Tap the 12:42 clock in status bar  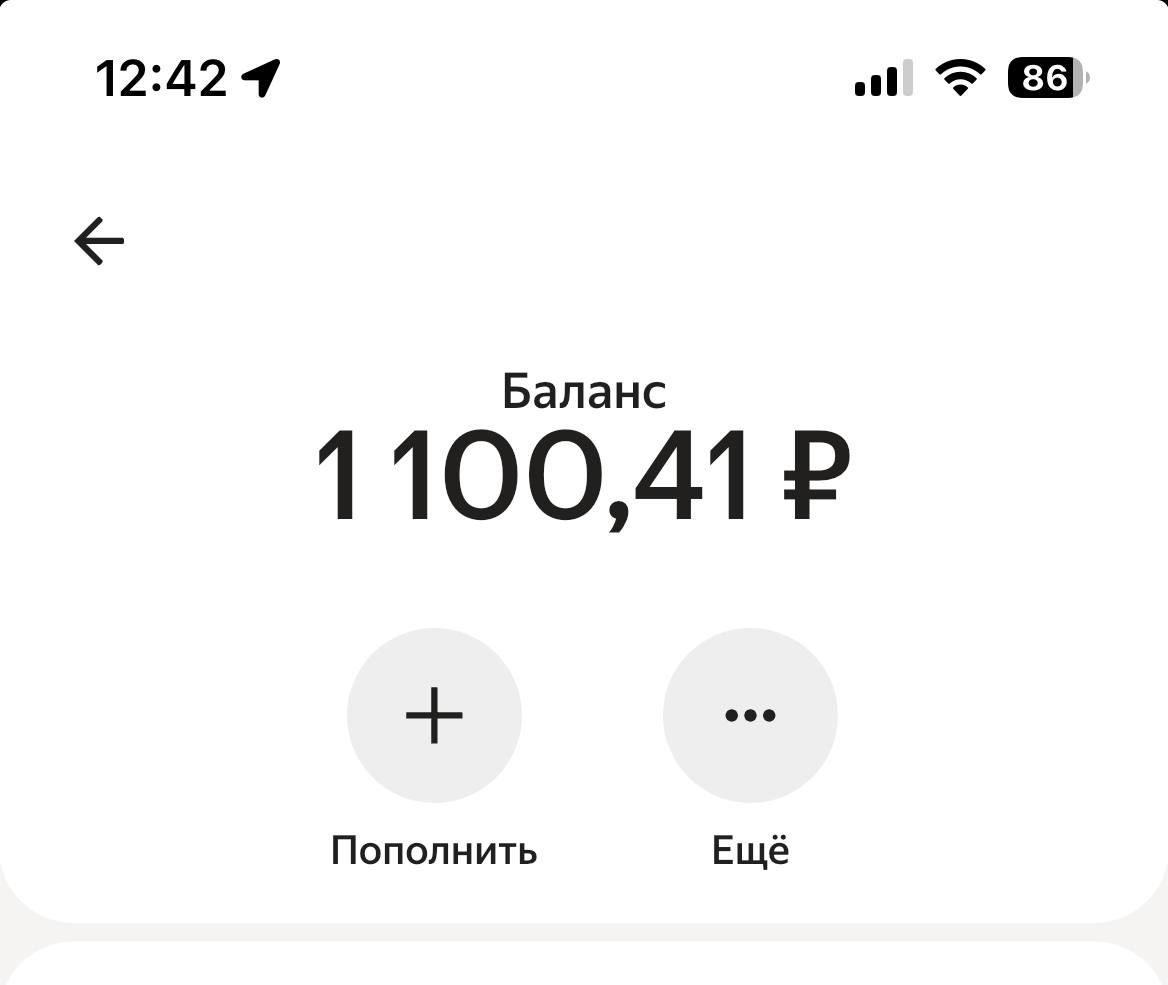(161, 77)
